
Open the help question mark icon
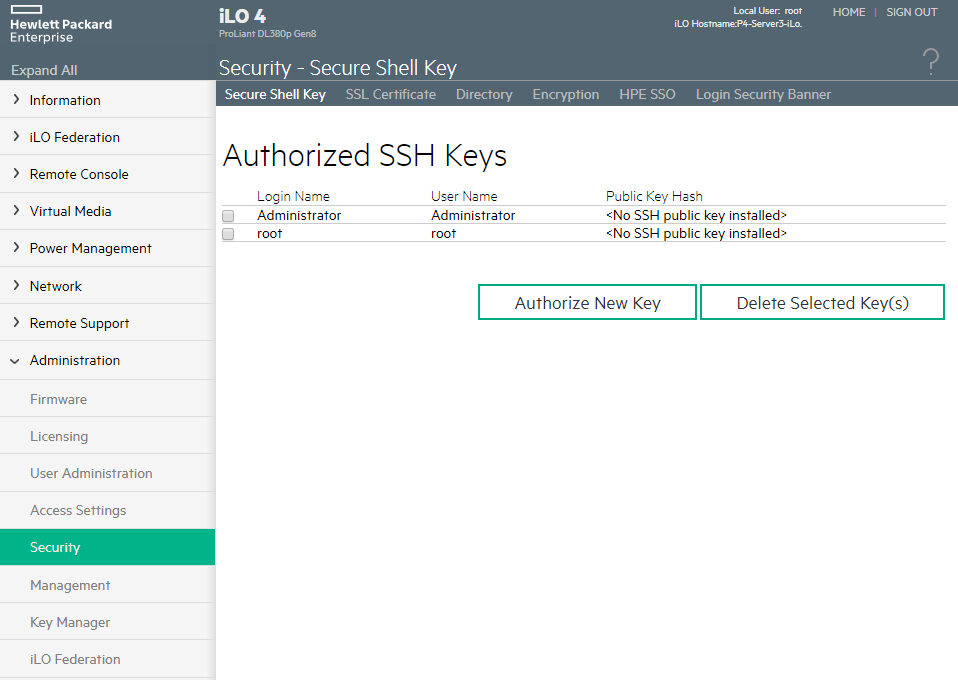click(x=931, y=62)
